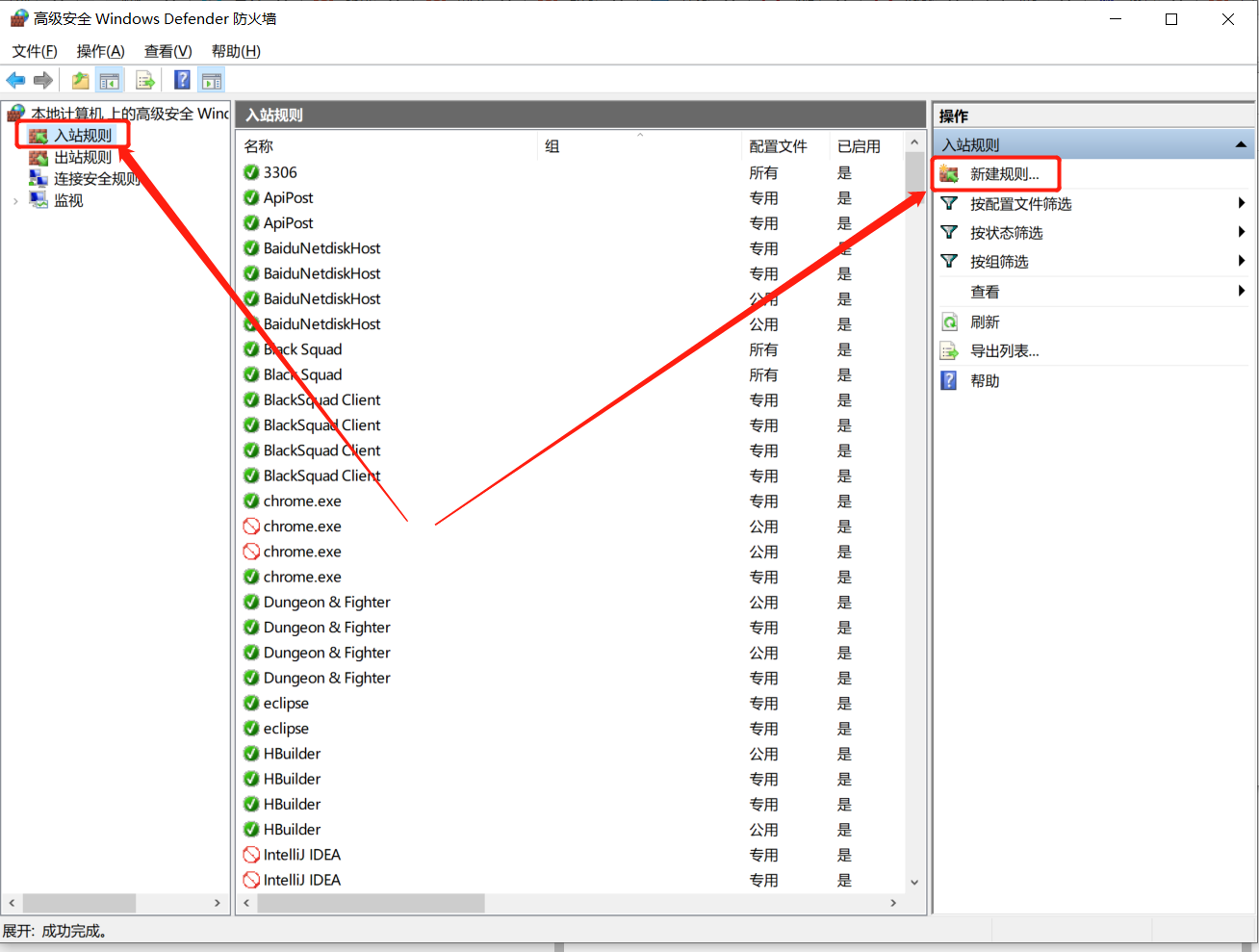
Task: Click 所有 profile cell in the 3306 row
Action: coord(763,173)
